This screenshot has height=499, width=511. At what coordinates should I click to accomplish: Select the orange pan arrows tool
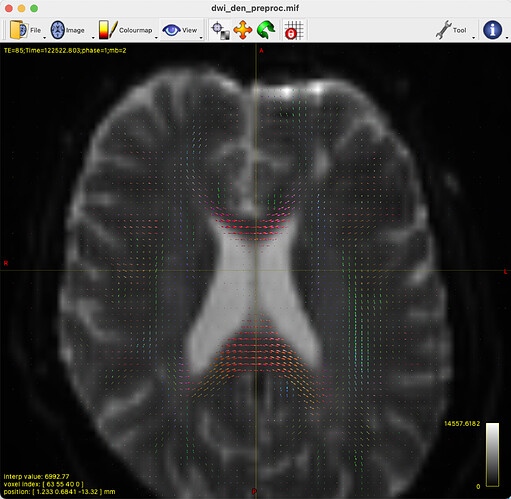[243, 30]
